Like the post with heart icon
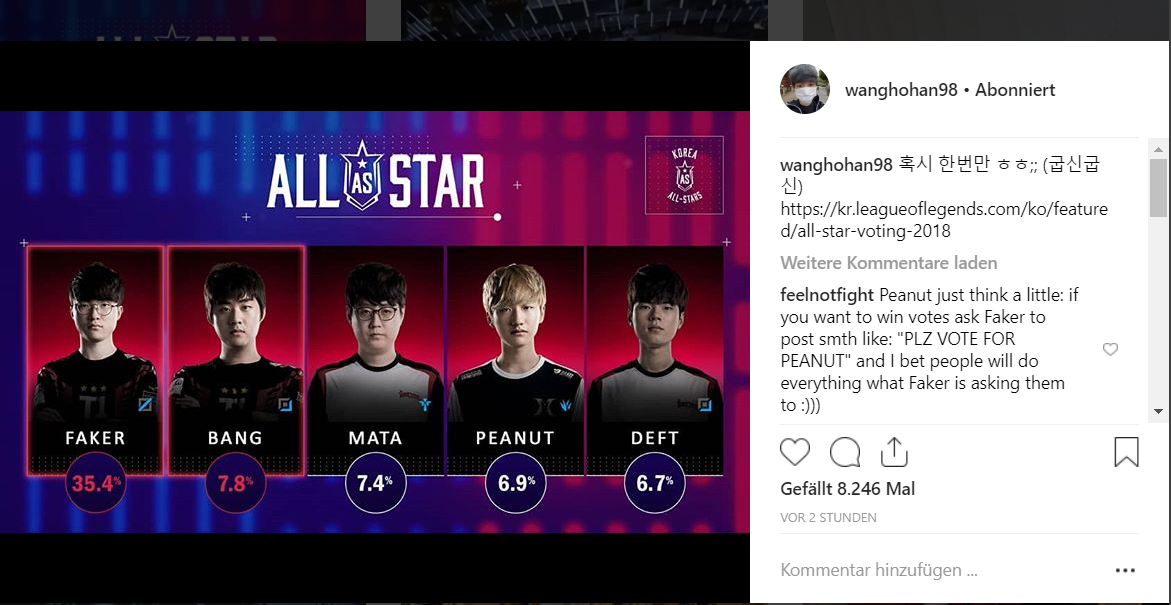 [x=795, y=452]
